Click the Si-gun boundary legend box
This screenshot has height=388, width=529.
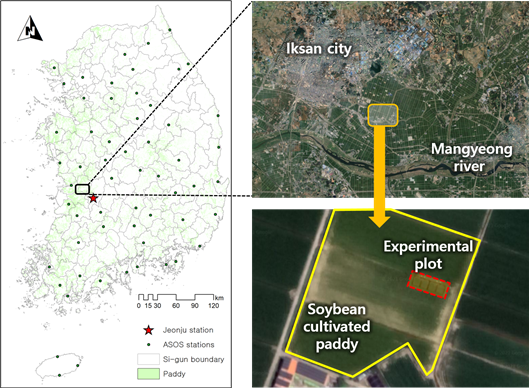[148, 359]
